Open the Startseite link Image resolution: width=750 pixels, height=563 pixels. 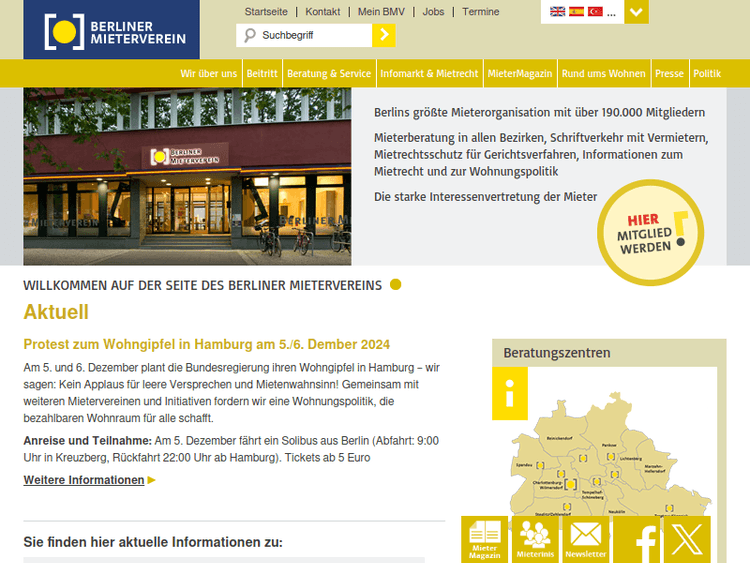(266, 11)
